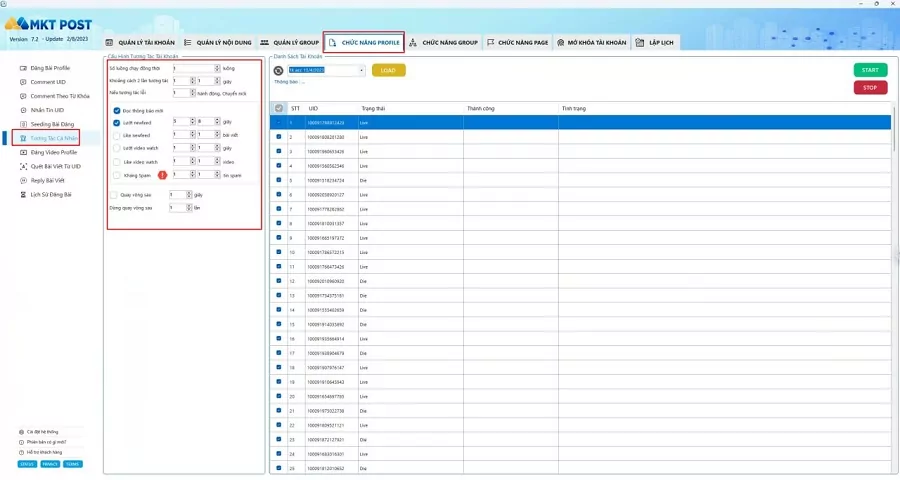Open Comment UID sidebar item

point(43,82)
